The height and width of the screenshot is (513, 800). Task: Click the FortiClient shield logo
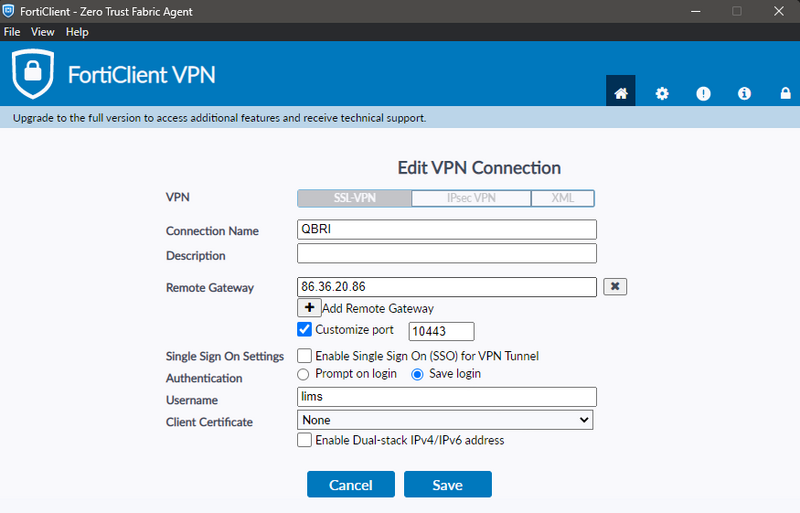tap(33, 74)
